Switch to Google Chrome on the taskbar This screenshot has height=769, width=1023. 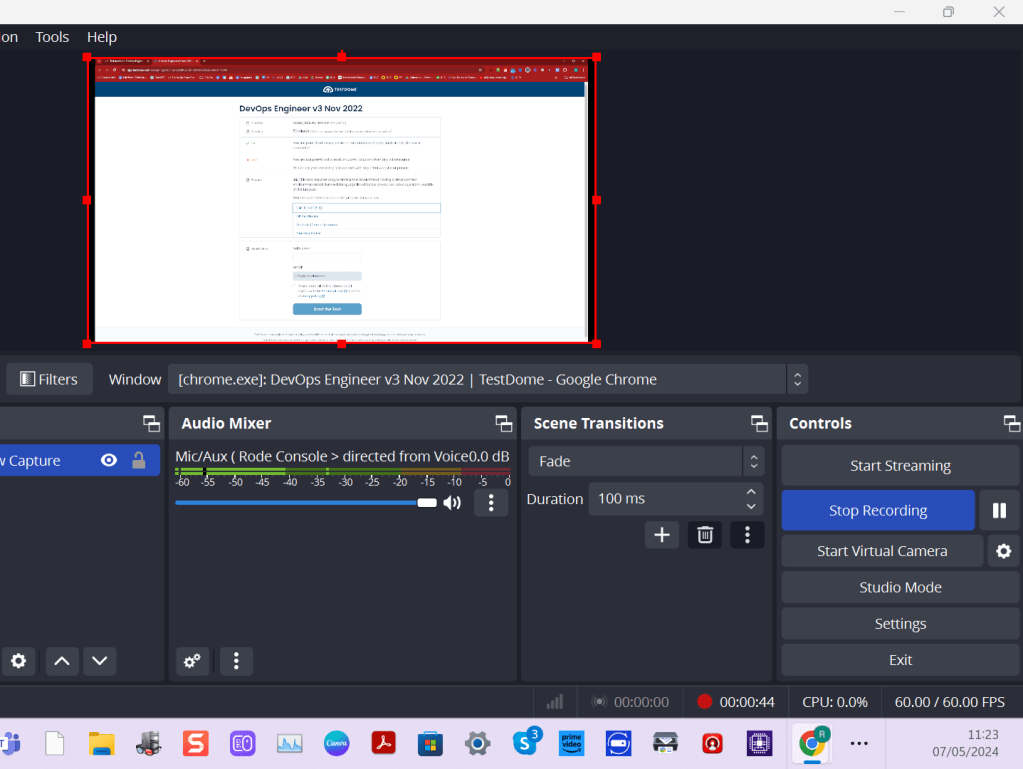pyautogui.click(x=812, y=744)
